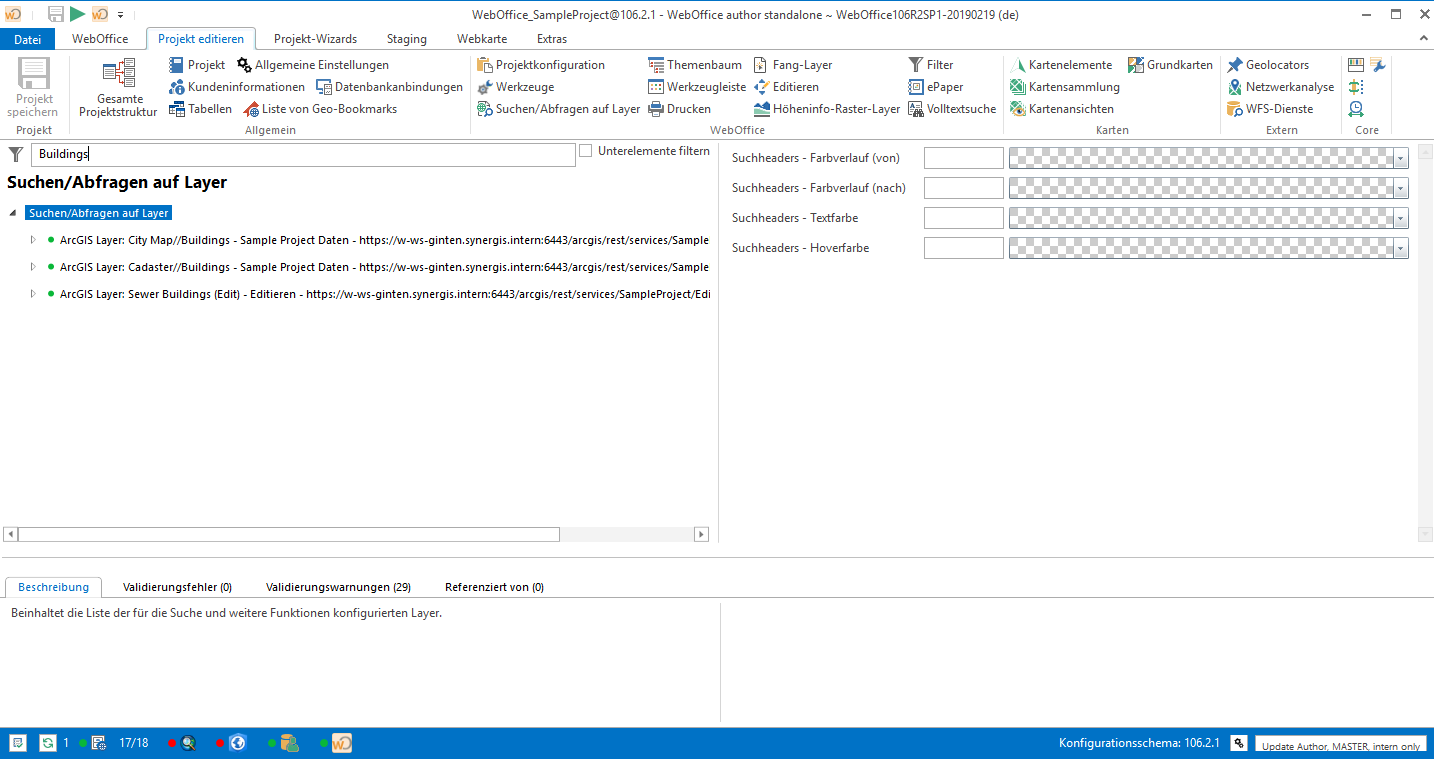Click the Update Author, MASTER, intern only link
Screen dimensions: 1434x759
coord(1340,744)
